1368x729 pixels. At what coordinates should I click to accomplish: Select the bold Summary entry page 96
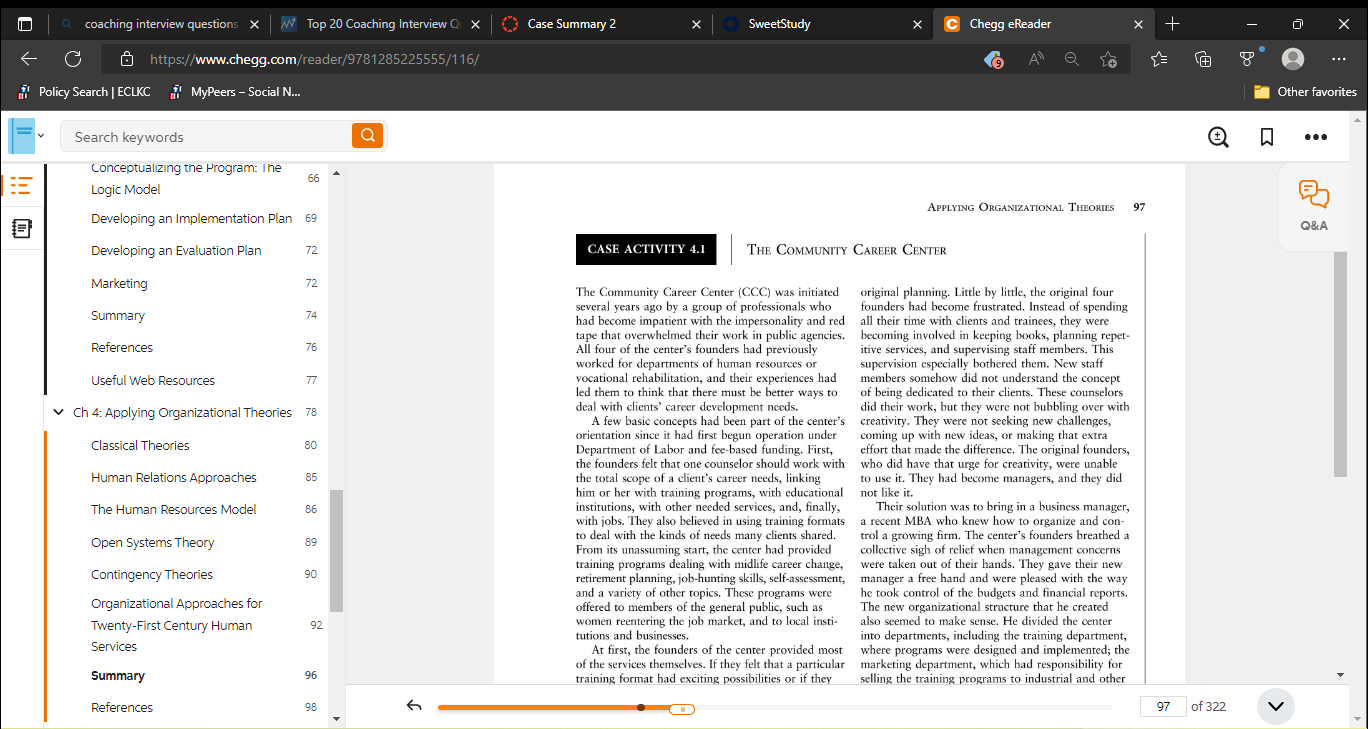tap(118, 676)
